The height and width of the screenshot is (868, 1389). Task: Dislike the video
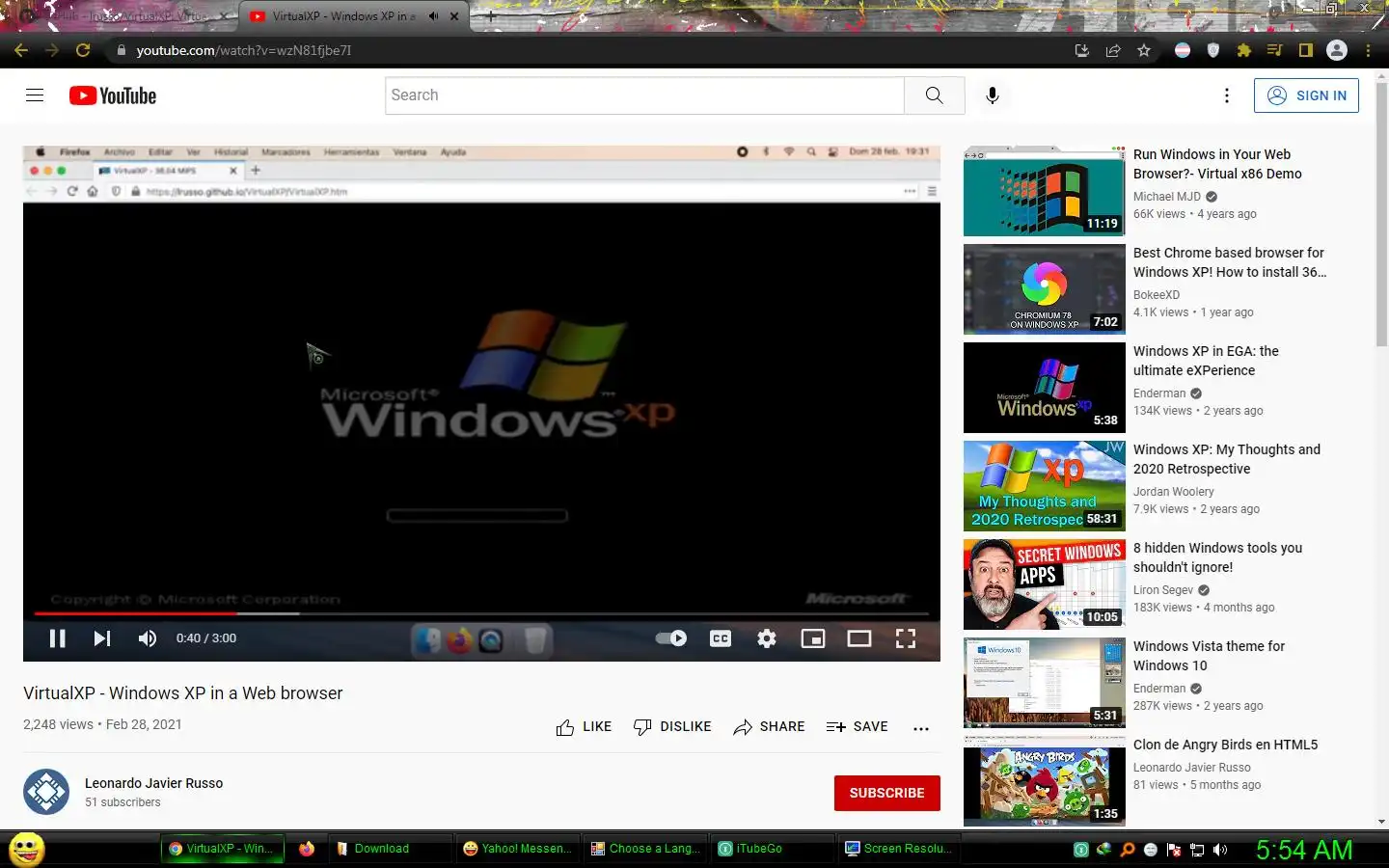click(x=672, y=727)
